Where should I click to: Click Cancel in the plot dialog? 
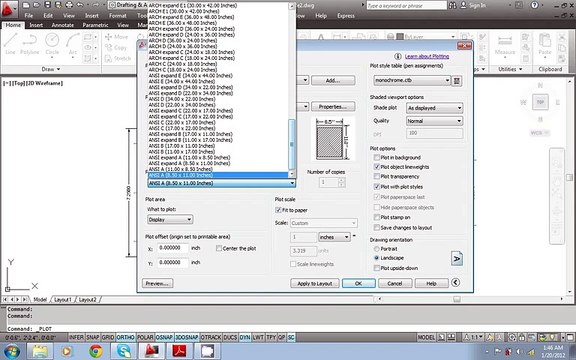pos(395,283)
